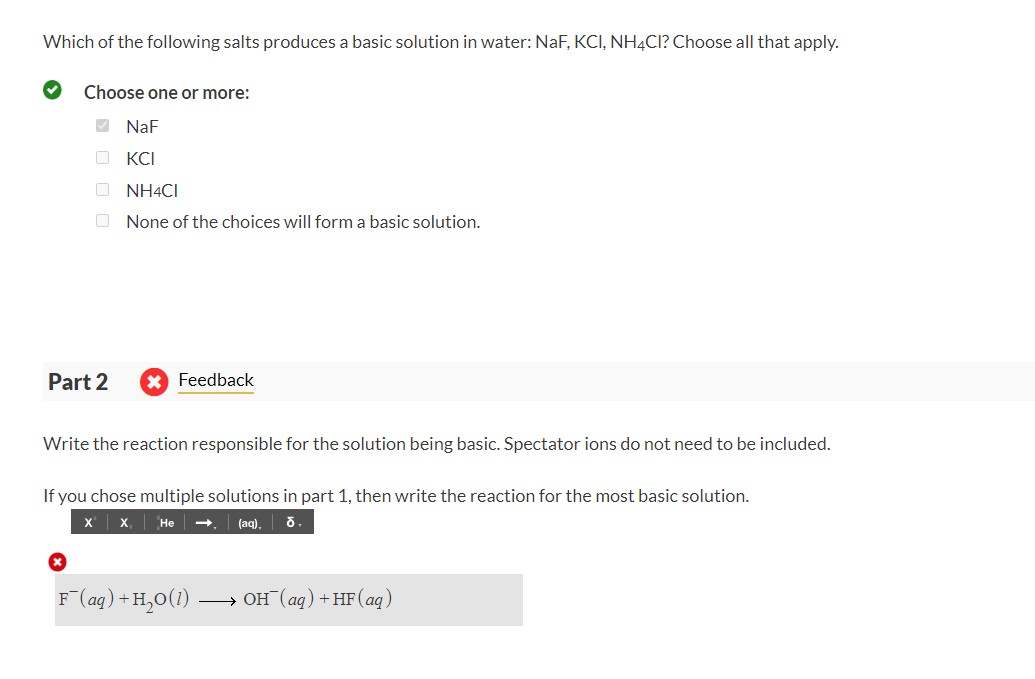
Task: Click the green checkmark correctness indicator
Action: [52, 89]
